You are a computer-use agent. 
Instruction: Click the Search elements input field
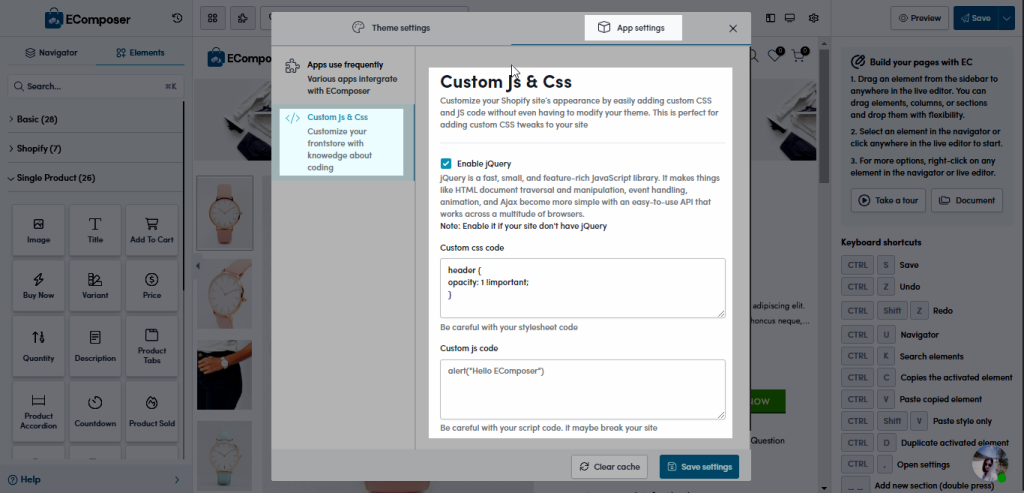click(x=96, y=86)
